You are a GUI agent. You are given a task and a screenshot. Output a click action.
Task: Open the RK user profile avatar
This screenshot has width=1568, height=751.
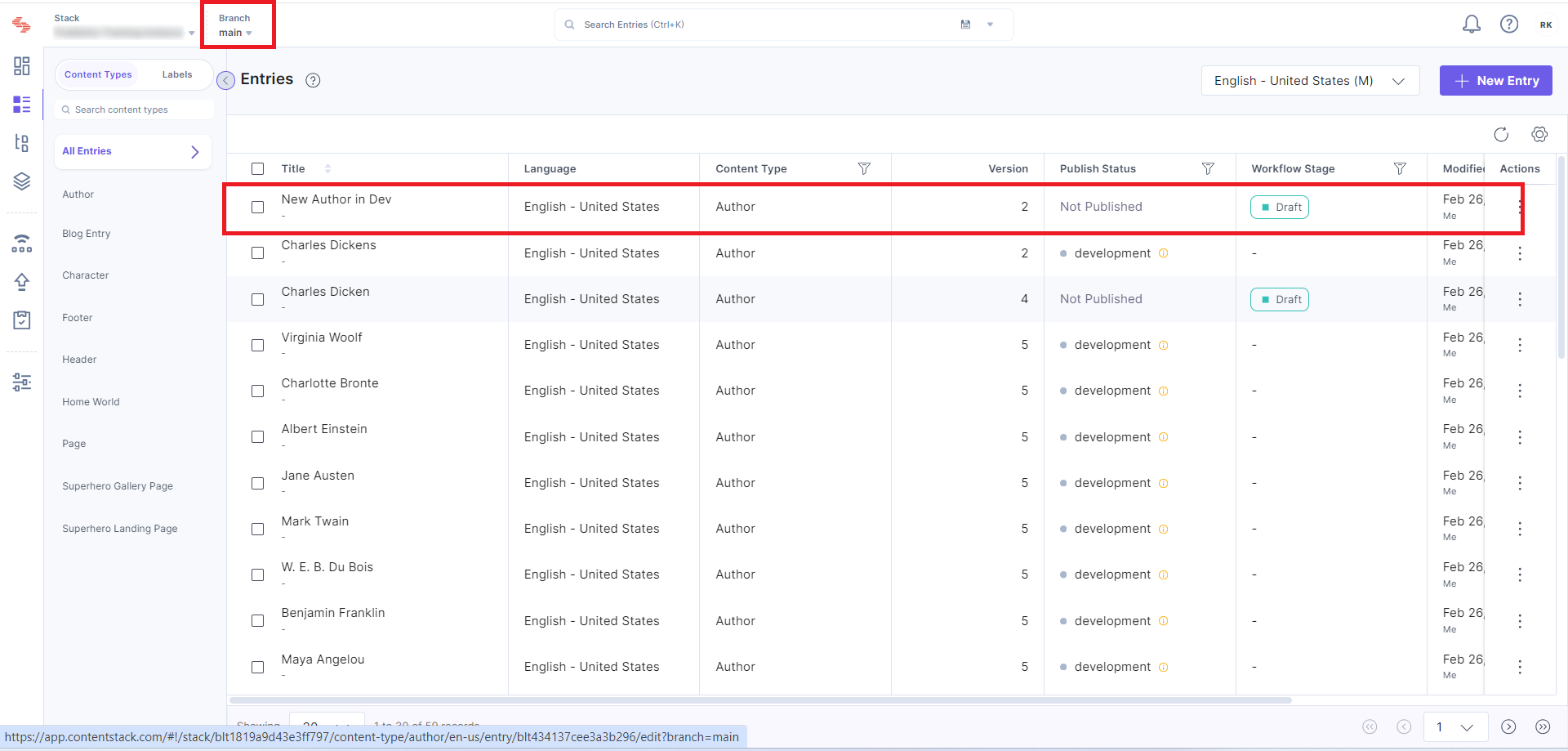point(1546,25)
